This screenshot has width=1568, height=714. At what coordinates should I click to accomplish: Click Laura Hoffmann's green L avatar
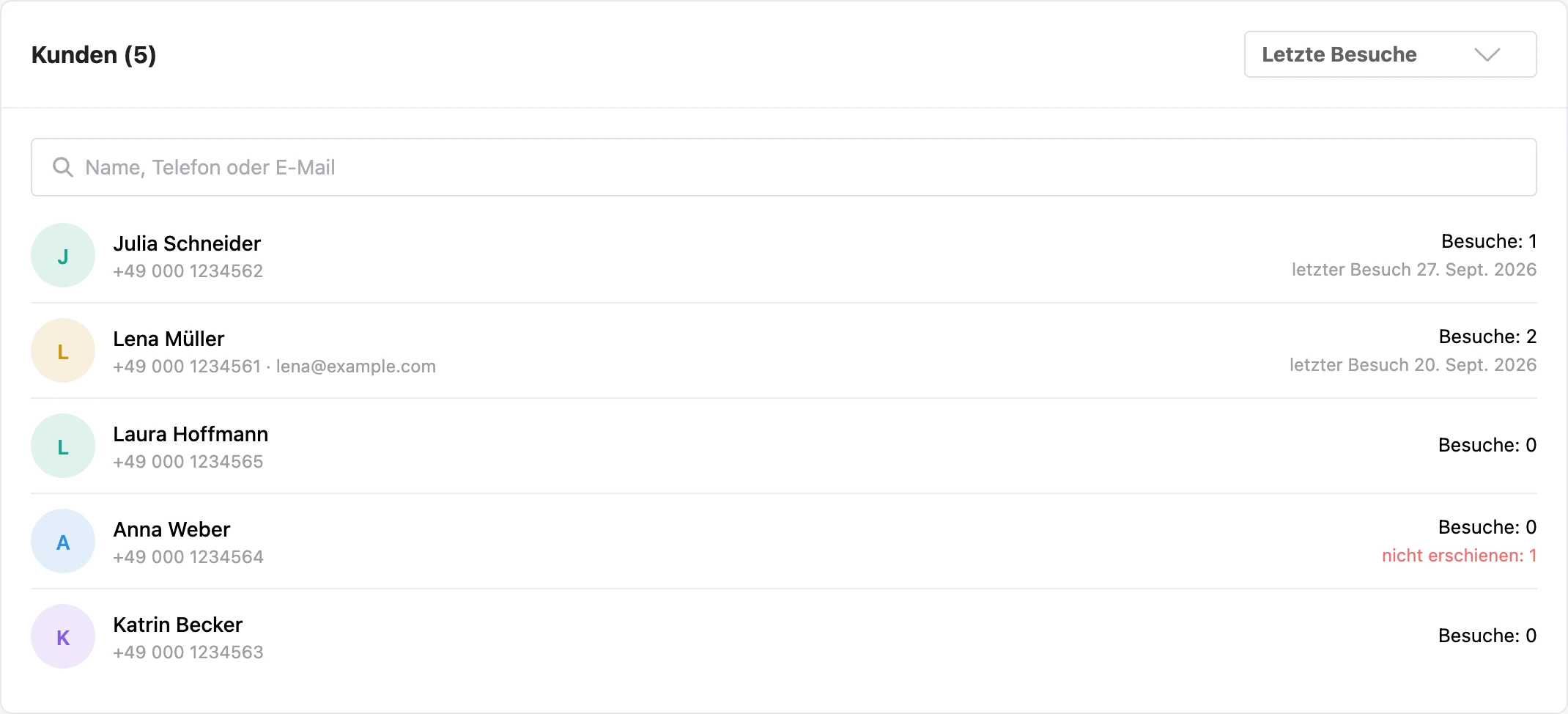(x=63, y=446)
